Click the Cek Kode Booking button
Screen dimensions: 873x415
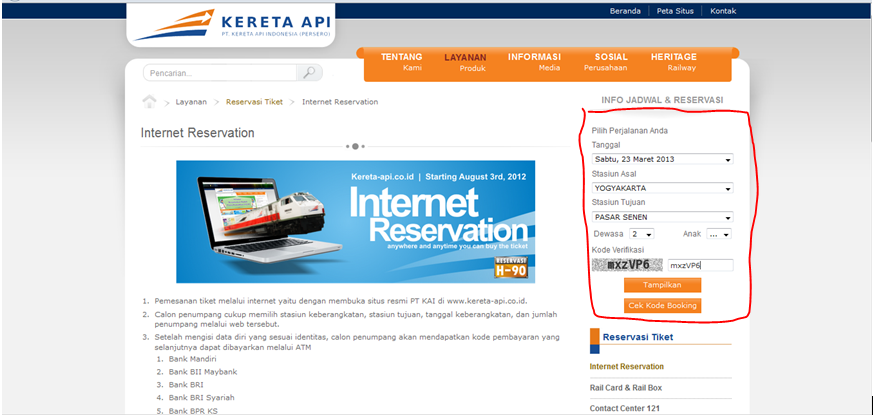click(x=663, y=306)
